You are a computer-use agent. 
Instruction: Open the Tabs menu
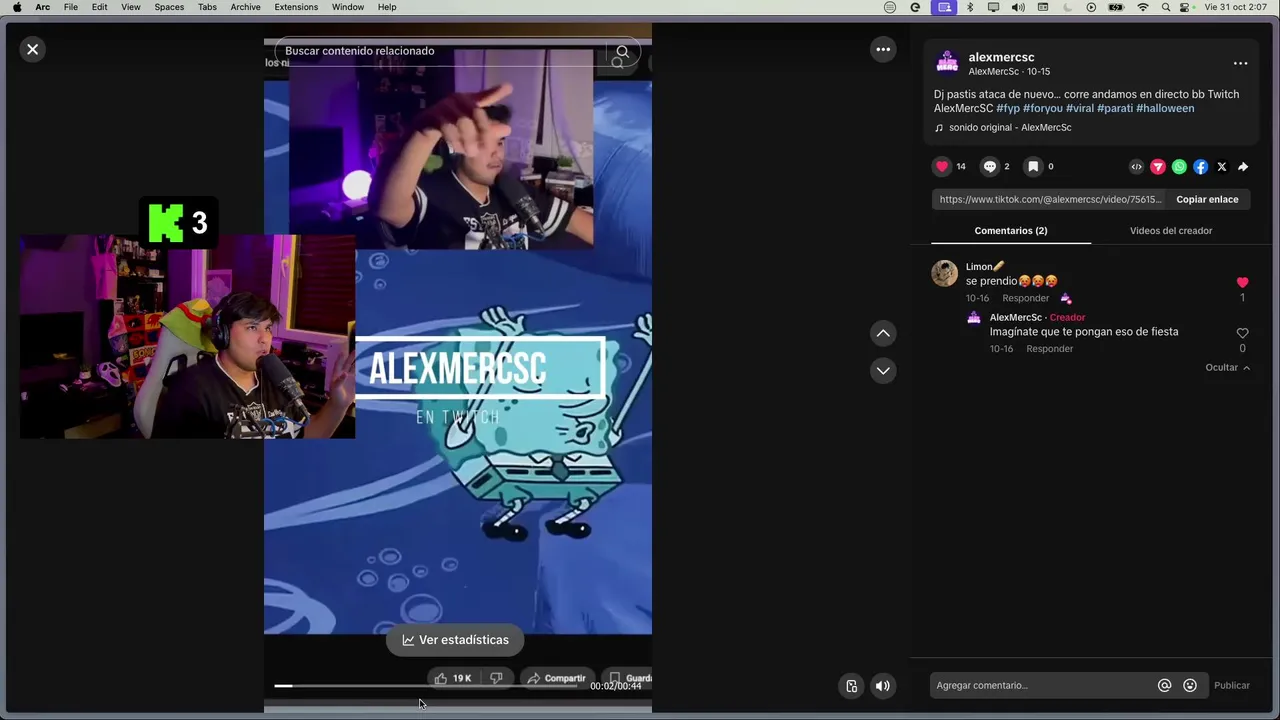(x=207, y=7)
